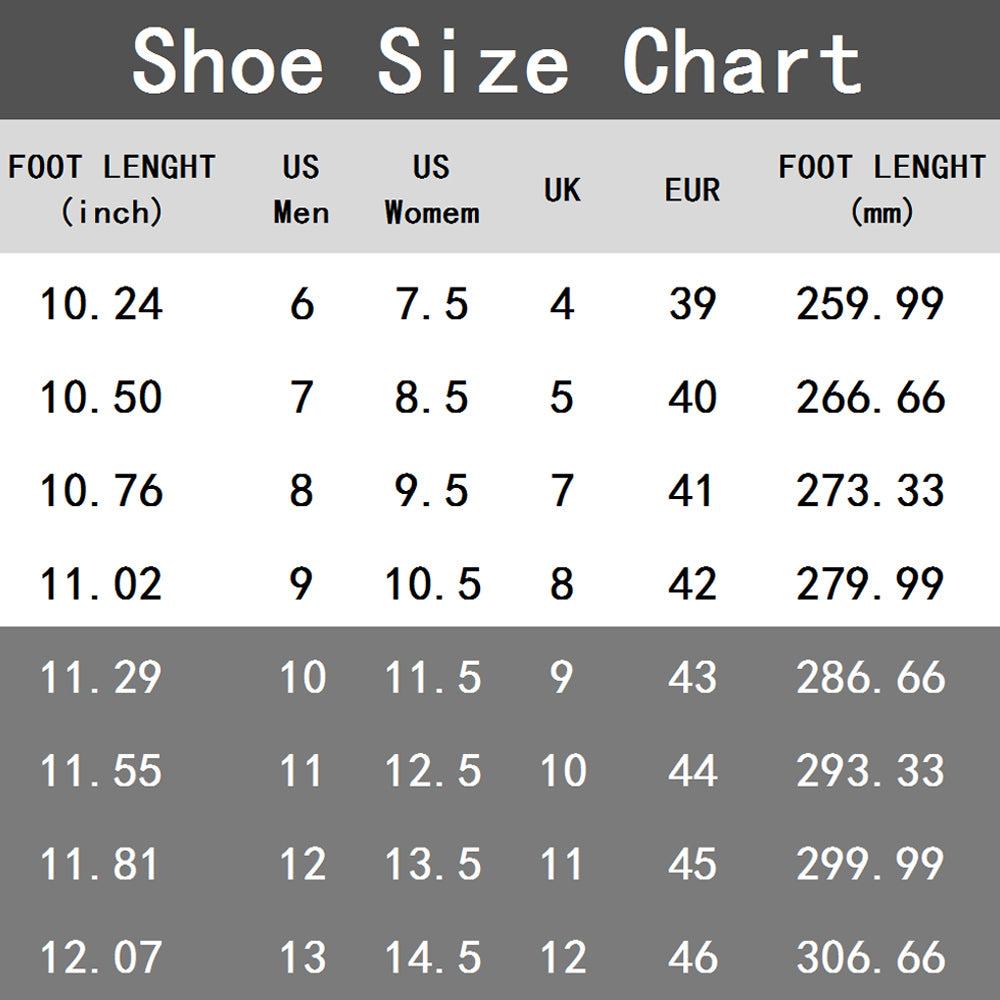Click the 10.24 inch foot length value

click(x=101, y=304)
